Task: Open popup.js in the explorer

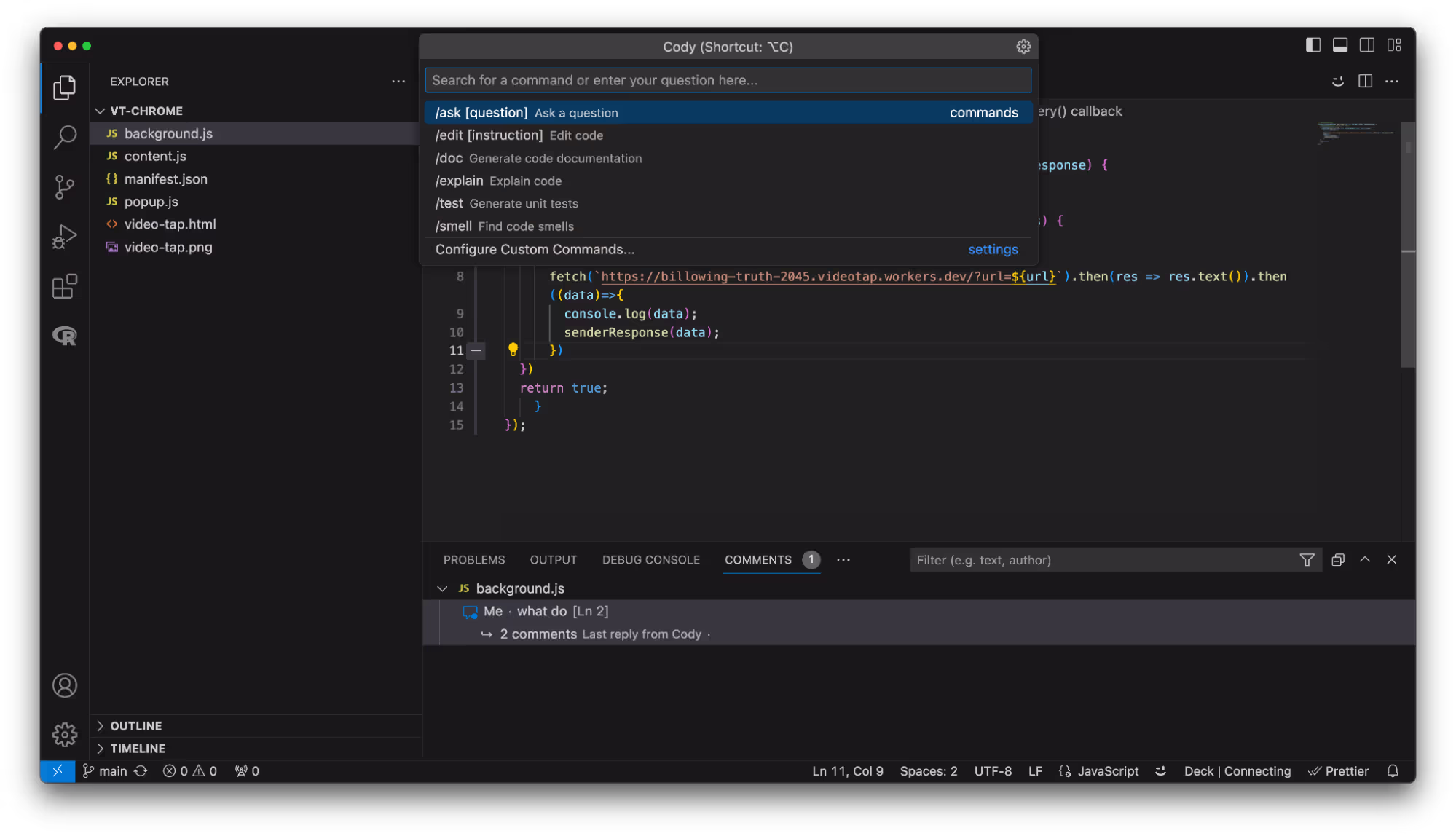Action: (x=255, y=201)
